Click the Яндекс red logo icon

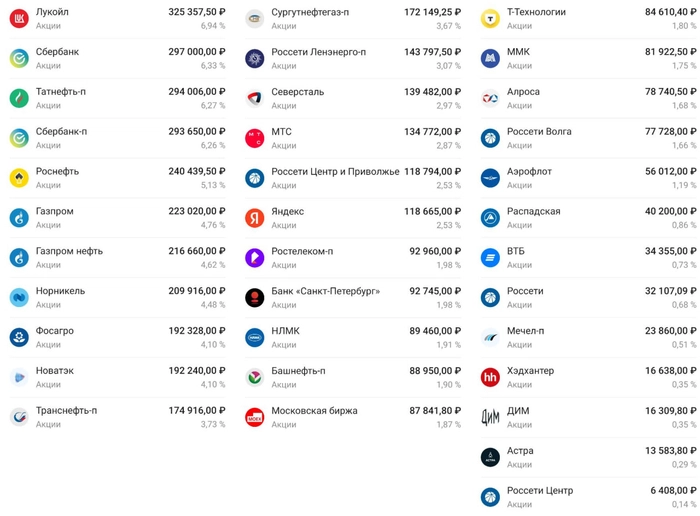coord(254,218)
